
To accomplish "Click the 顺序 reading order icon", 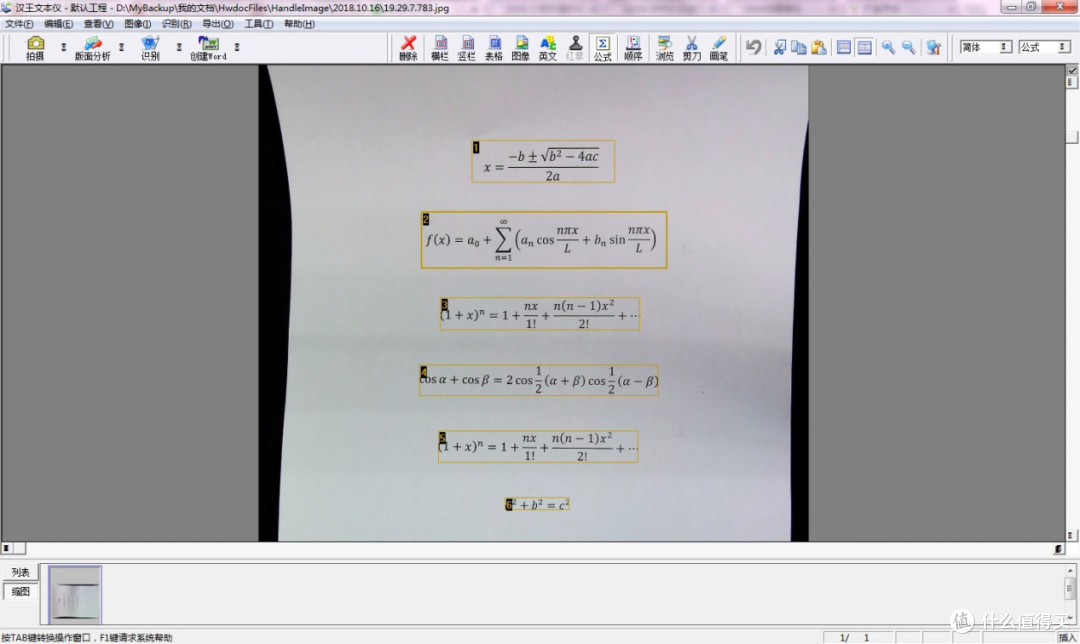I will pos(633,48).
